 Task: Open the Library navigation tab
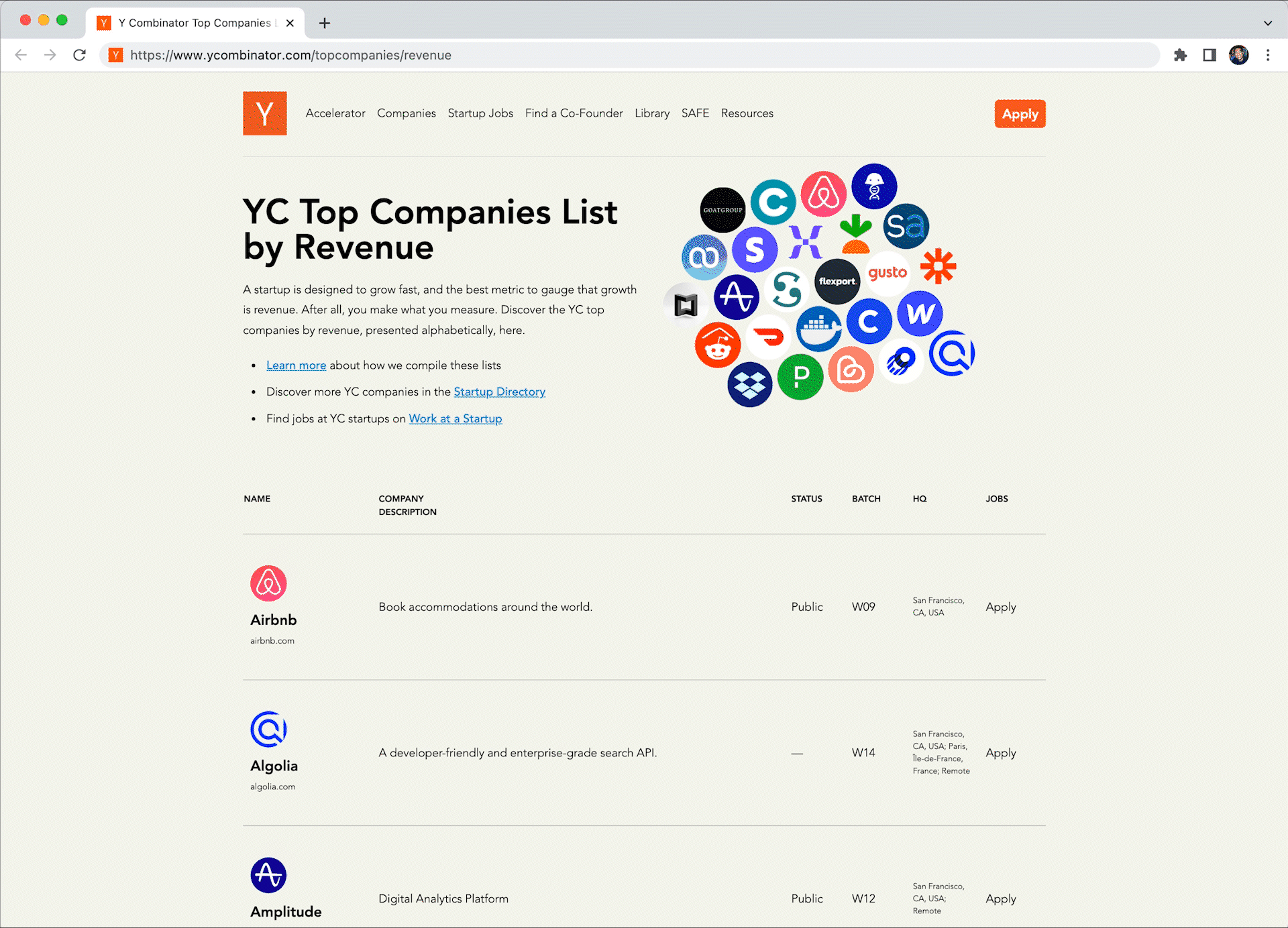(x=652, y=113)
